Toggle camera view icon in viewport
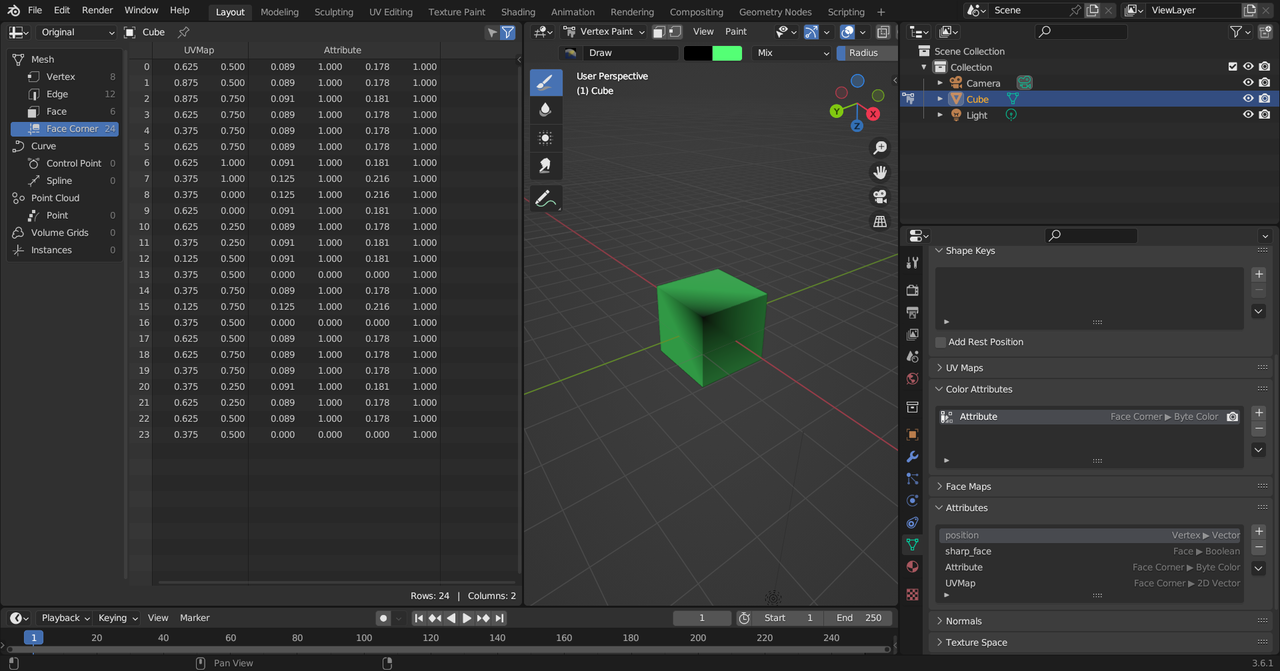1280x671 pixels. click(x=880, y=197)
